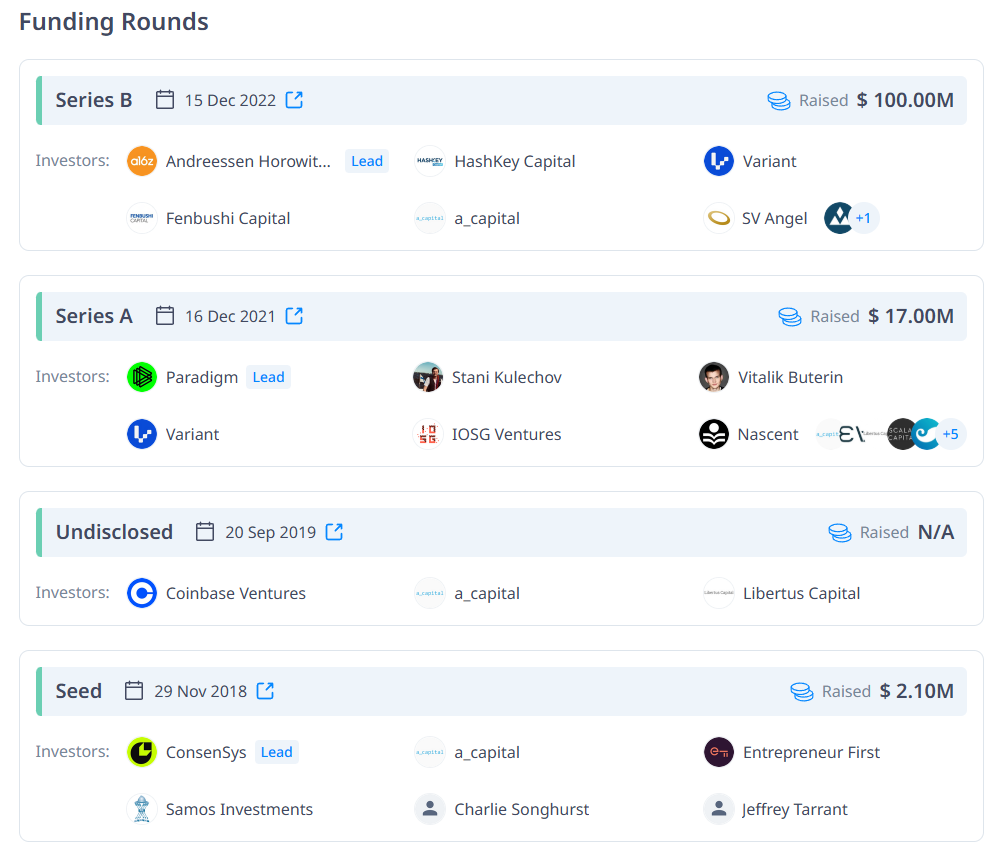Click the Fenbushi Capital logo
This screenshot has width=989, height=857.
pos(142,218)
